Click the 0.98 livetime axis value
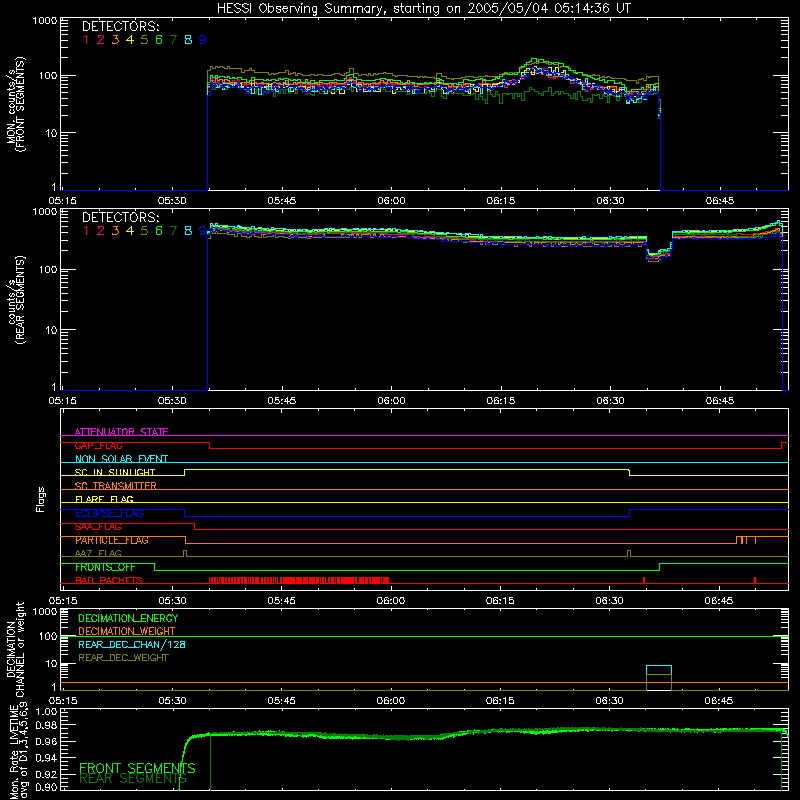 click(x=47, y=725)
